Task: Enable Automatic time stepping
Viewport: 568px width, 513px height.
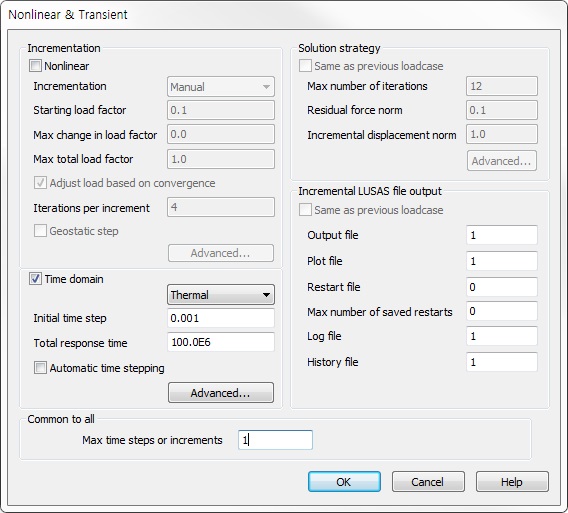Action: (40, 368)
